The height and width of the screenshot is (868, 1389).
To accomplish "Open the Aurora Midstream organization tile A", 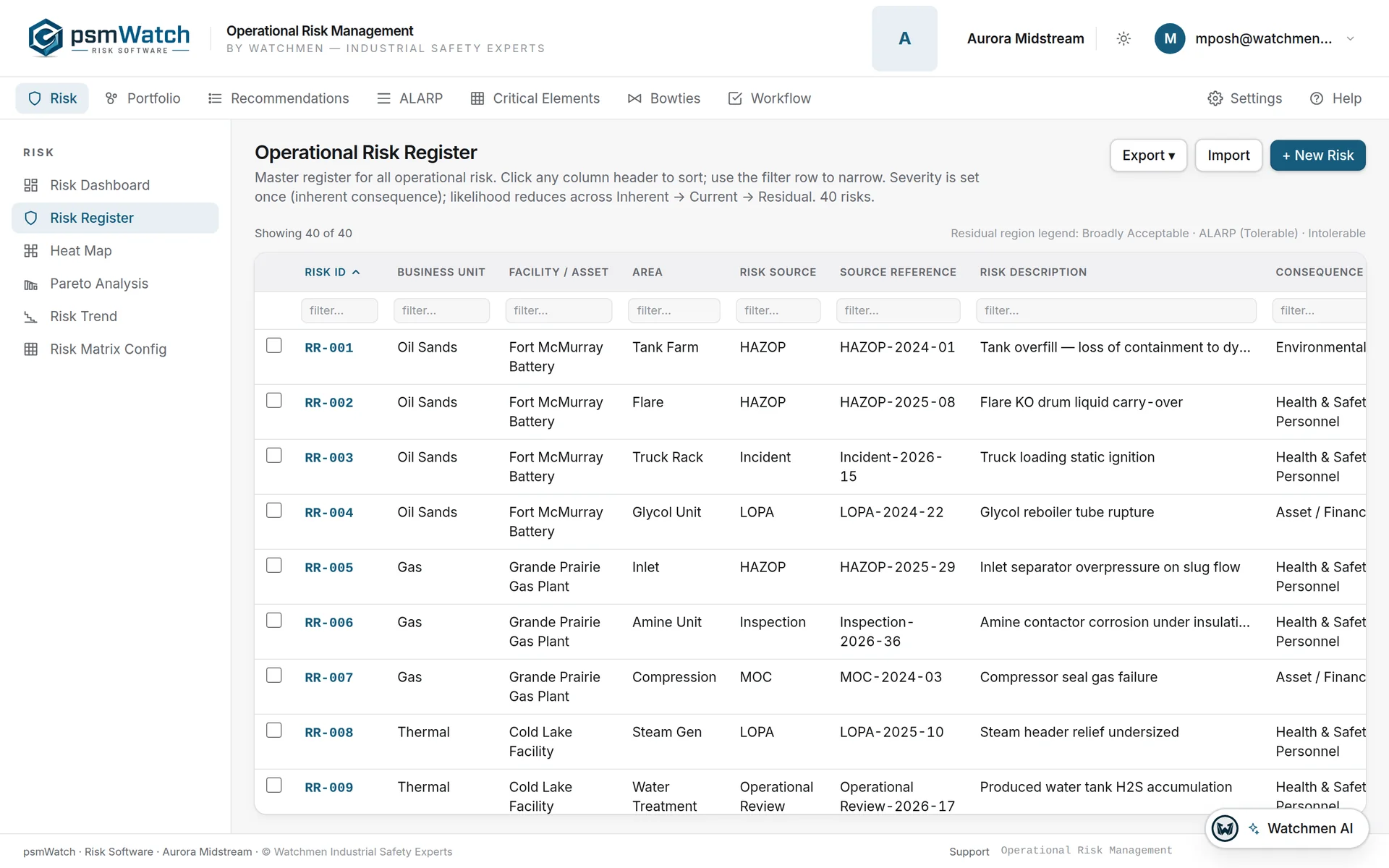I will click(904, 38).
